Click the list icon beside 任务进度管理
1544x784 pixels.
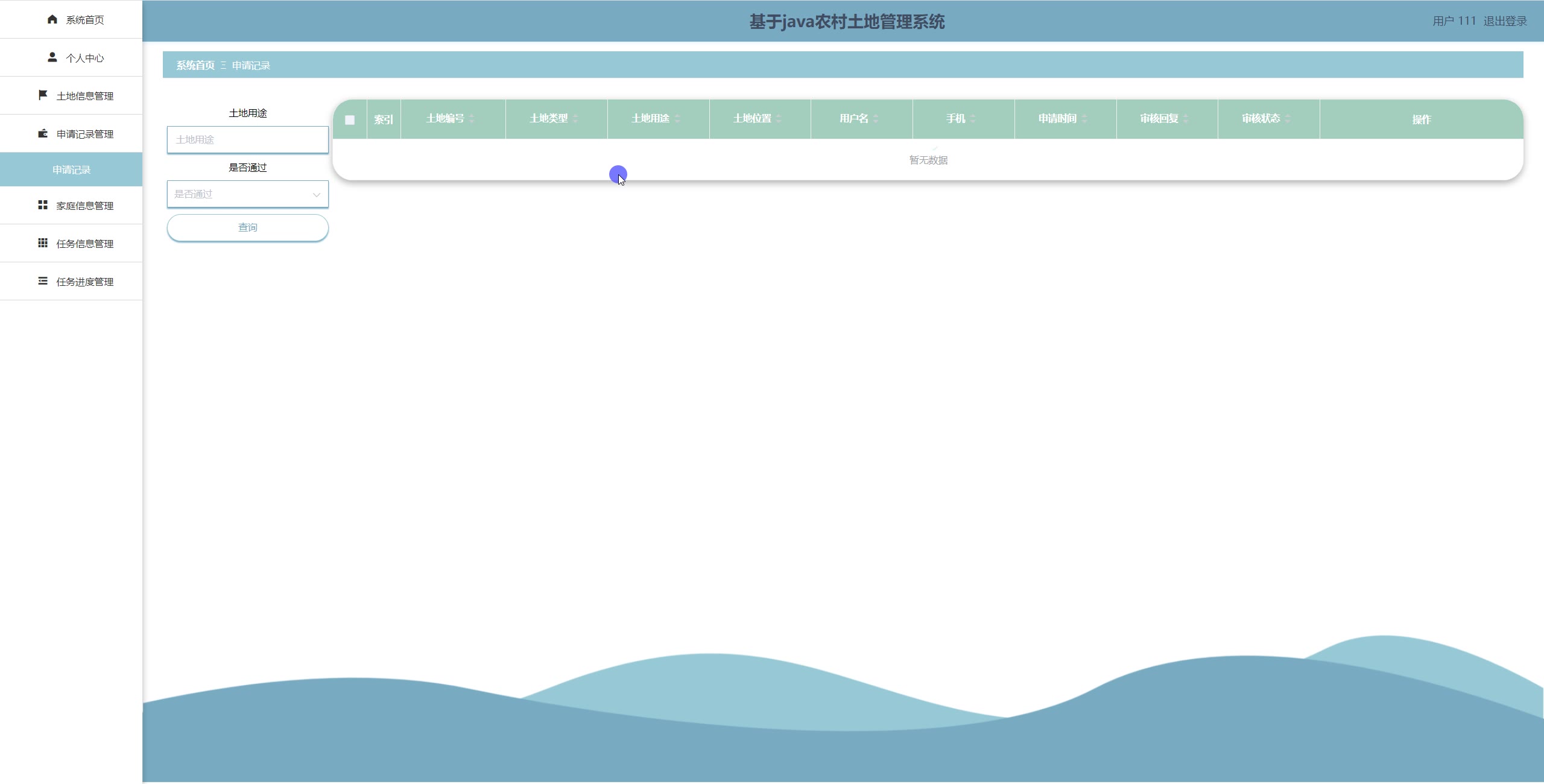point(43,281)
